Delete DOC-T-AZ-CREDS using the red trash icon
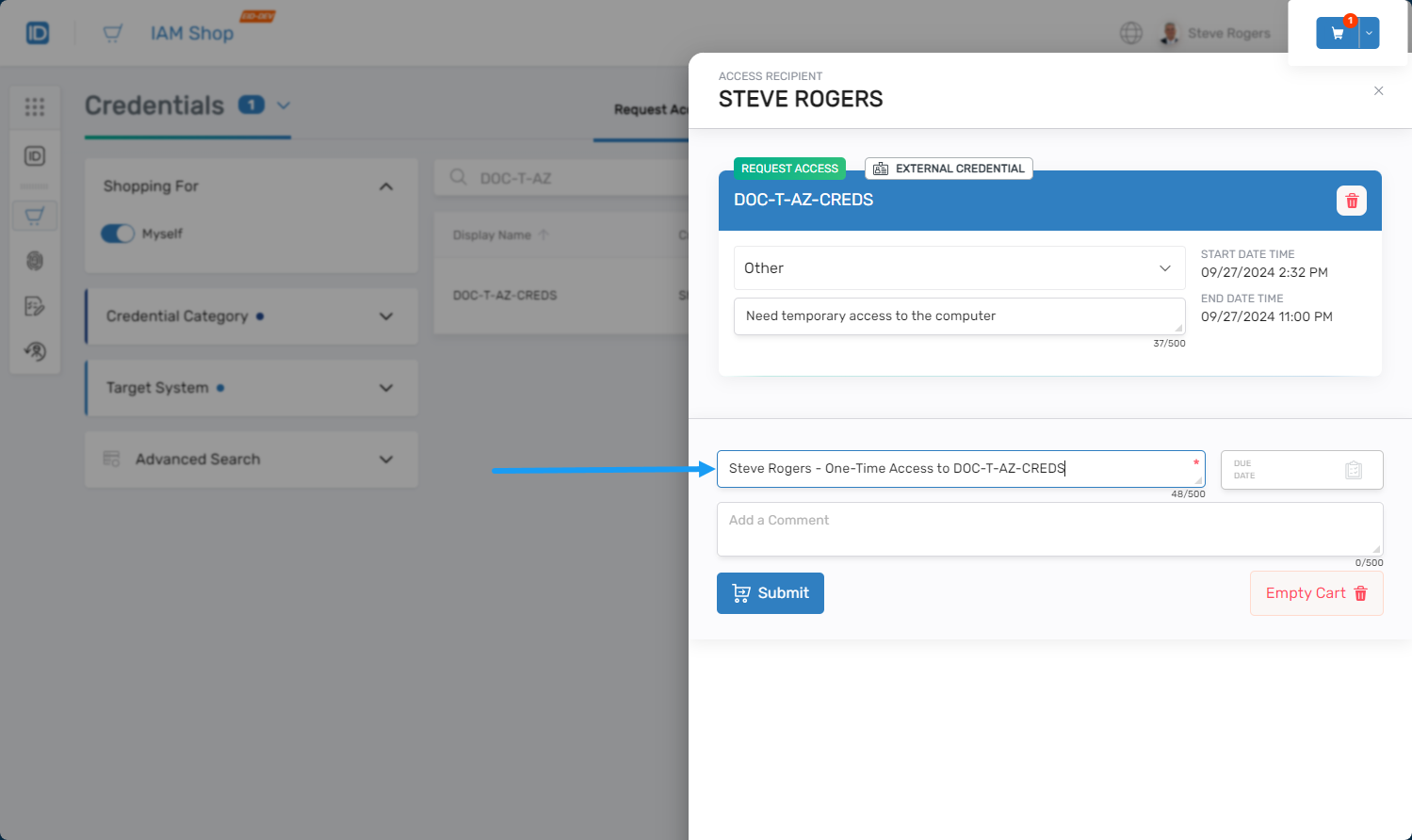This screenshot has width=1412, height=840. [1351, 201]
